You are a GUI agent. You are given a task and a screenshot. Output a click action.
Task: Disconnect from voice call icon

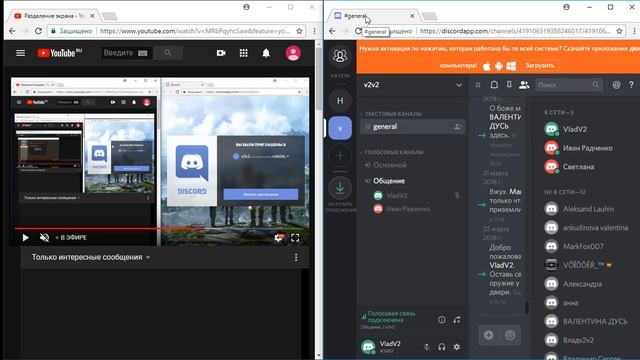[457, 320]
